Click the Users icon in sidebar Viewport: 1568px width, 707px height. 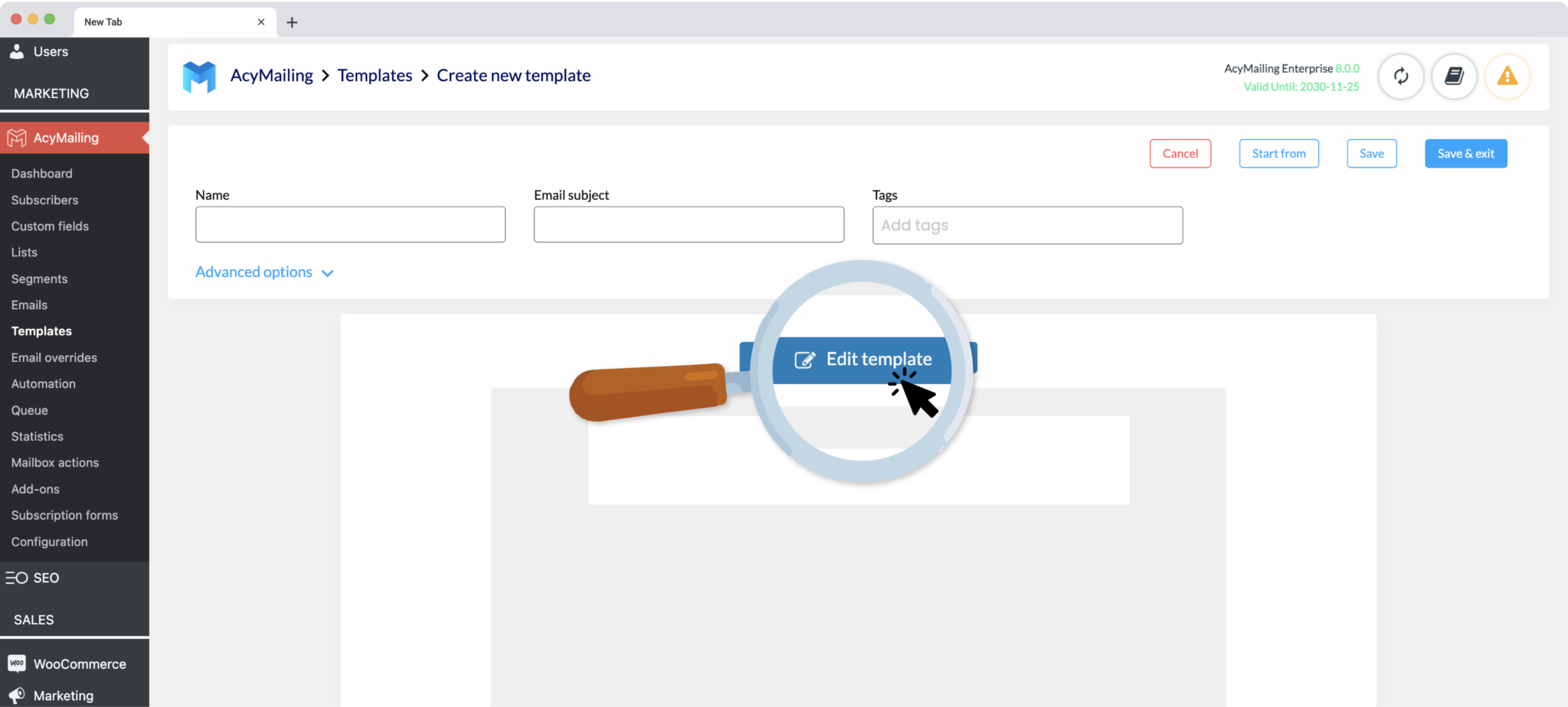tap(17, 51)
